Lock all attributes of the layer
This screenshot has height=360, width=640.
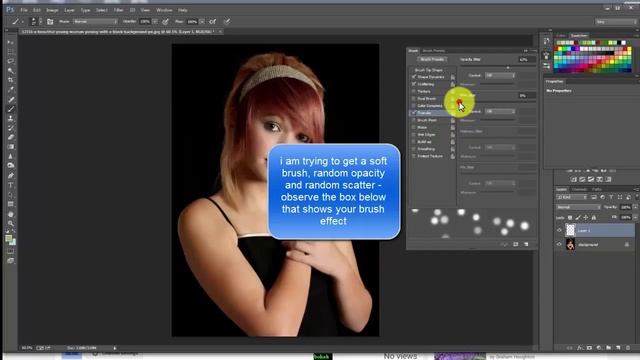coord(594,218)
